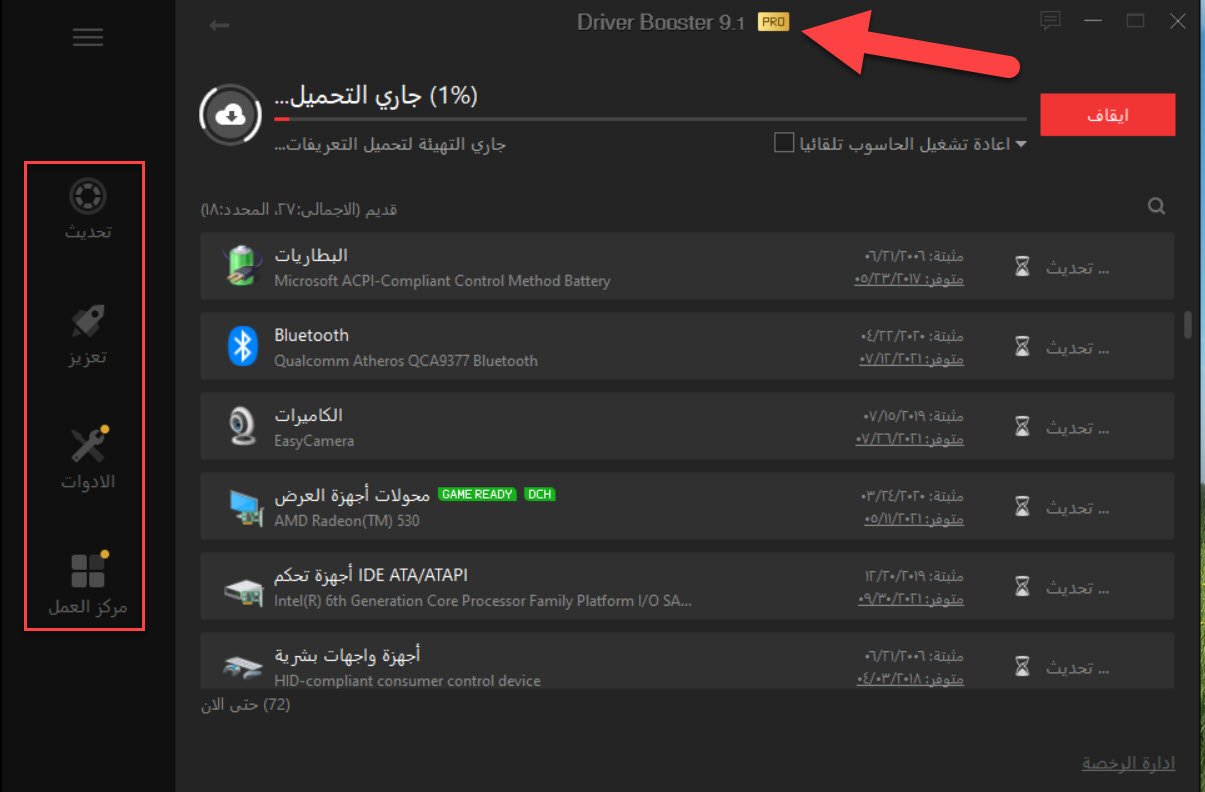This screenshot has height=792, width=1205.
Task: Click the DCH badge
Action: coord(539,495)
